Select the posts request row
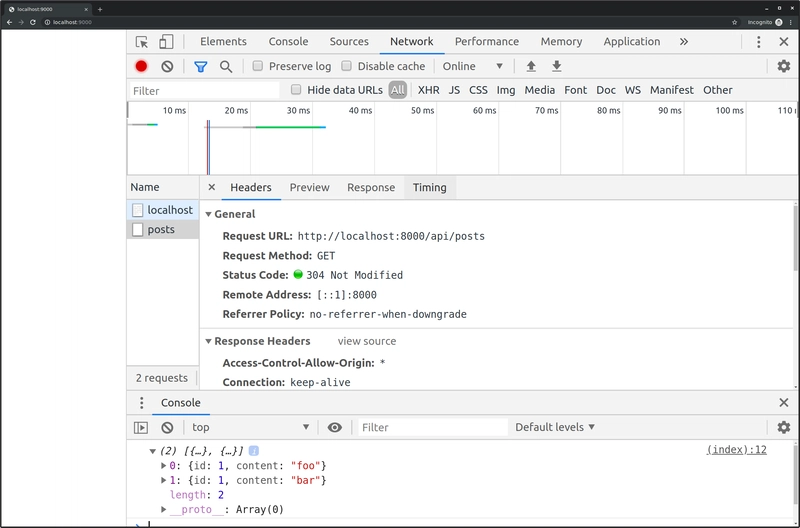Viewport: 800px width, 528px height. 163,229
